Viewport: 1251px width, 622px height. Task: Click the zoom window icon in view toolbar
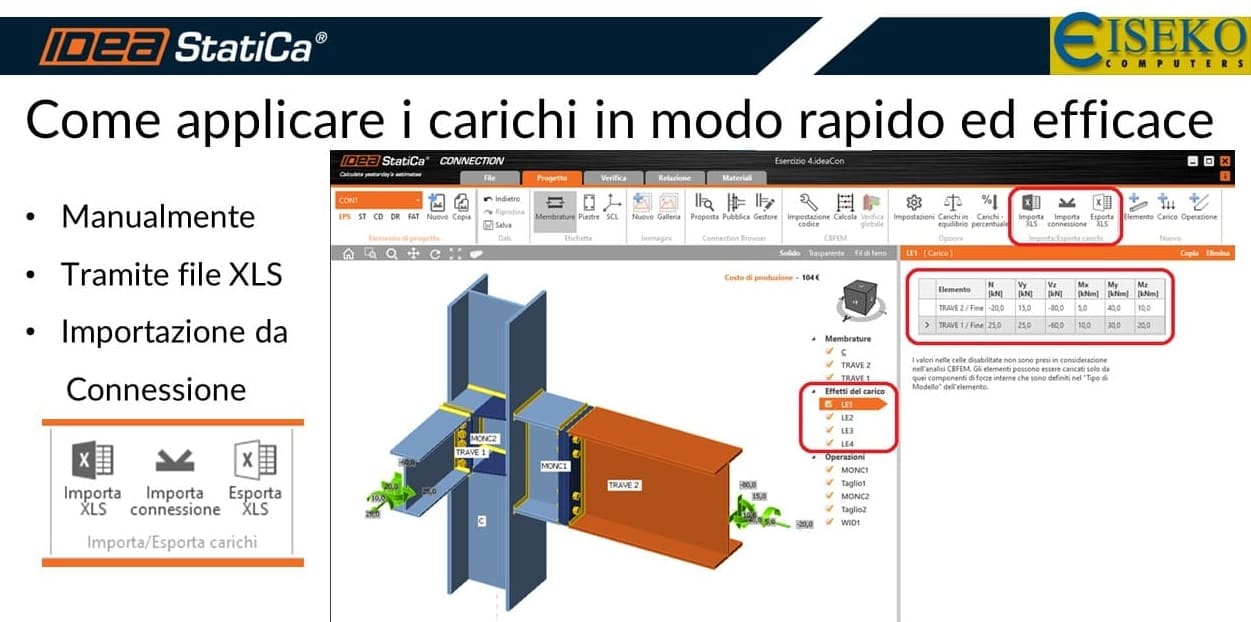370,254
